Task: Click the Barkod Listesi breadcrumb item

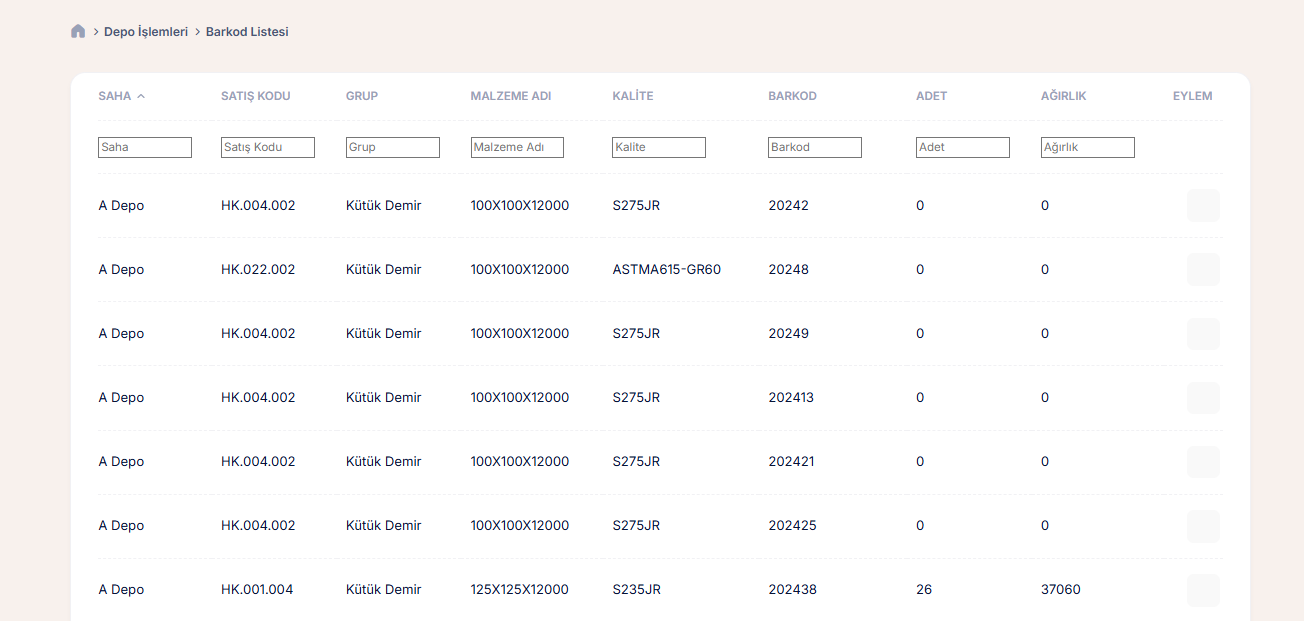Action: tap(247, 32)
